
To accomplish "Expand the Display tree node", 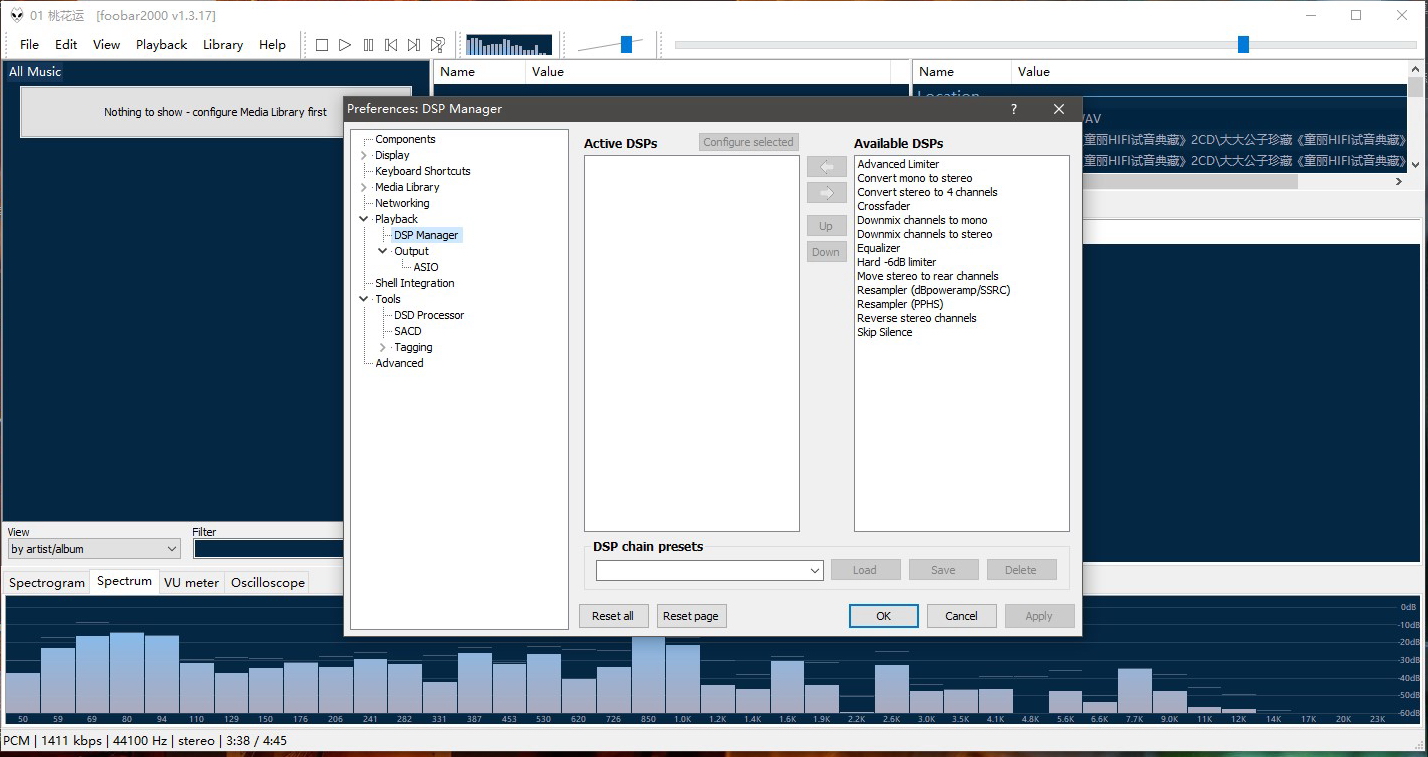I will point(364,156).
